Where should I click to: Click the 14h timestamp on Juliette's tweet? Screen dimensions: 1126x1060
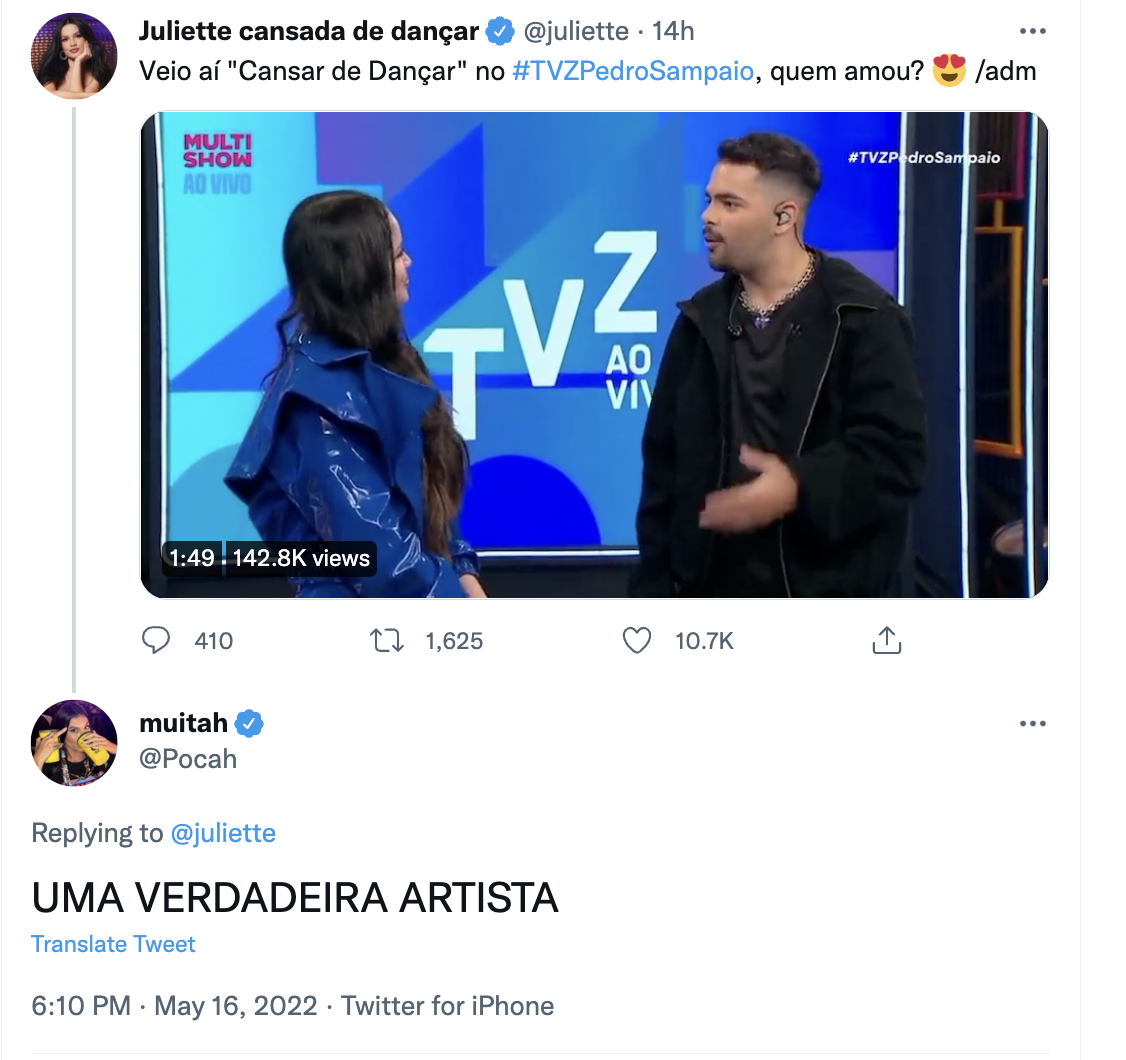673,32
